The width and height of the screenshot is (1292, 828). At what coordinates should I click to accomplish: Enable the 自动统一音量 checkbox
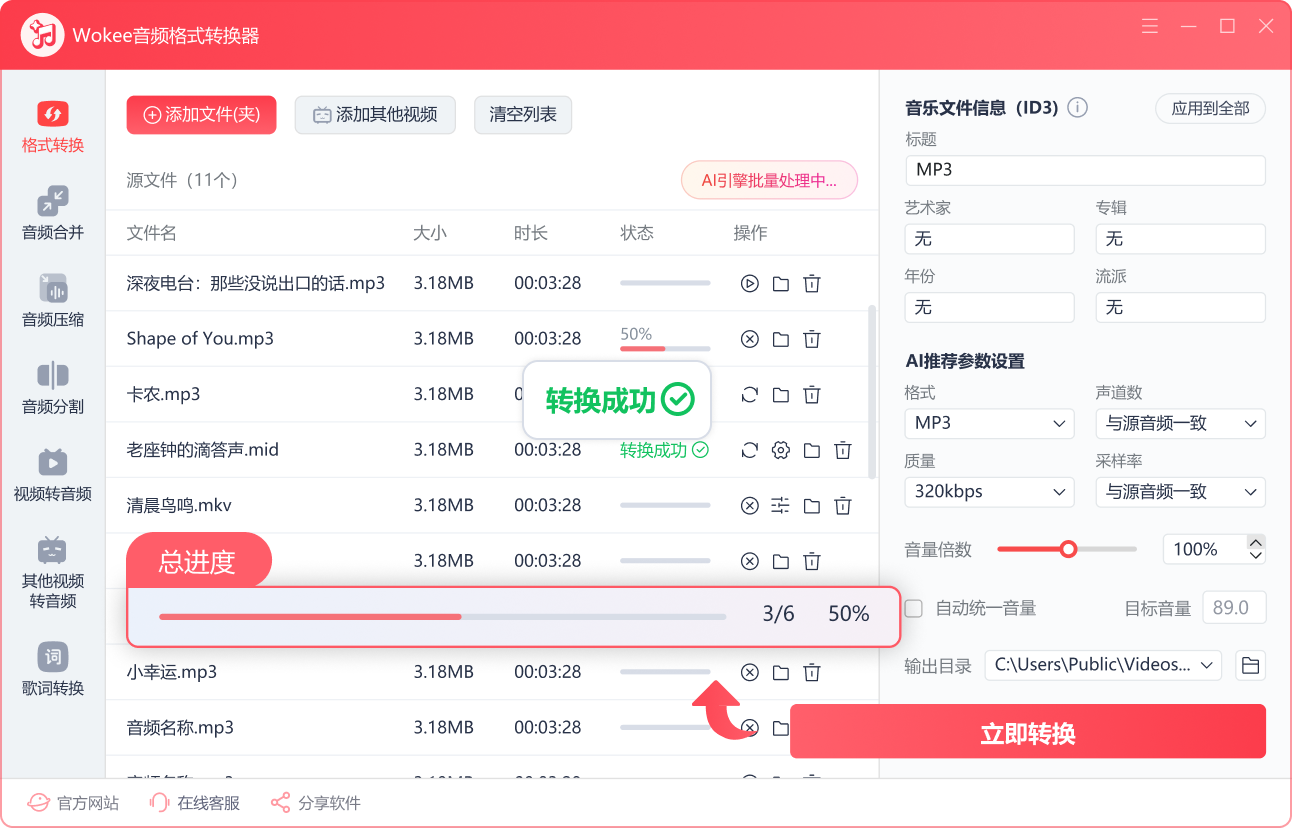coord(915,607)
